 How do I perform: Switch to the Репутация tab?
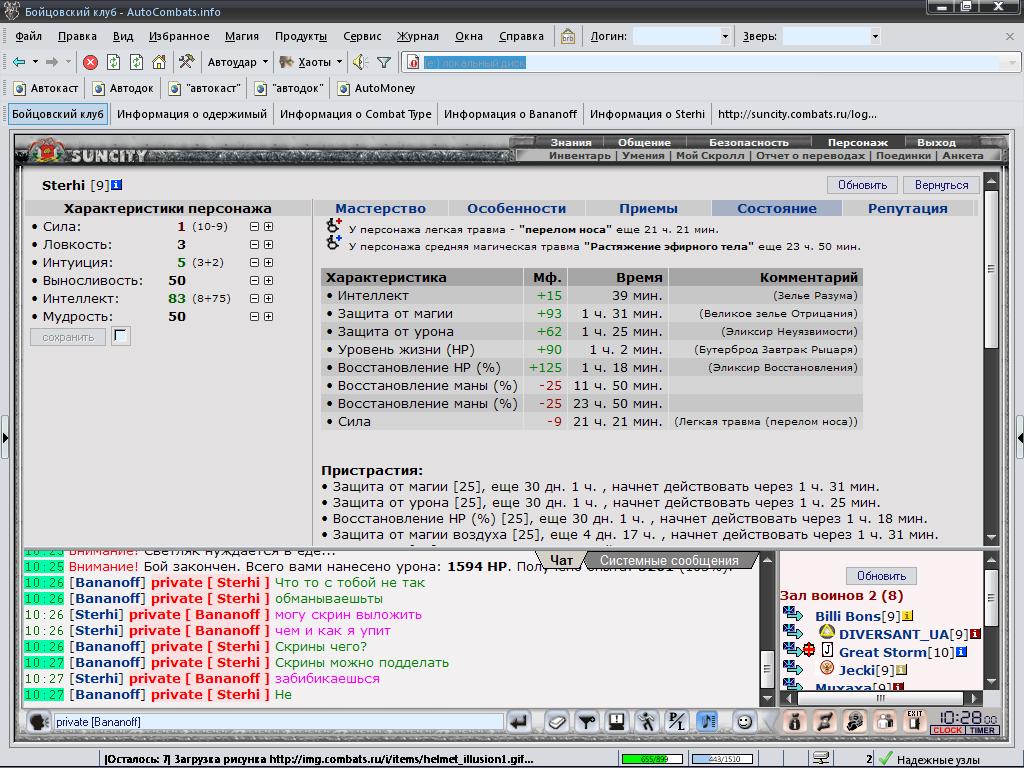pos(907,208)
